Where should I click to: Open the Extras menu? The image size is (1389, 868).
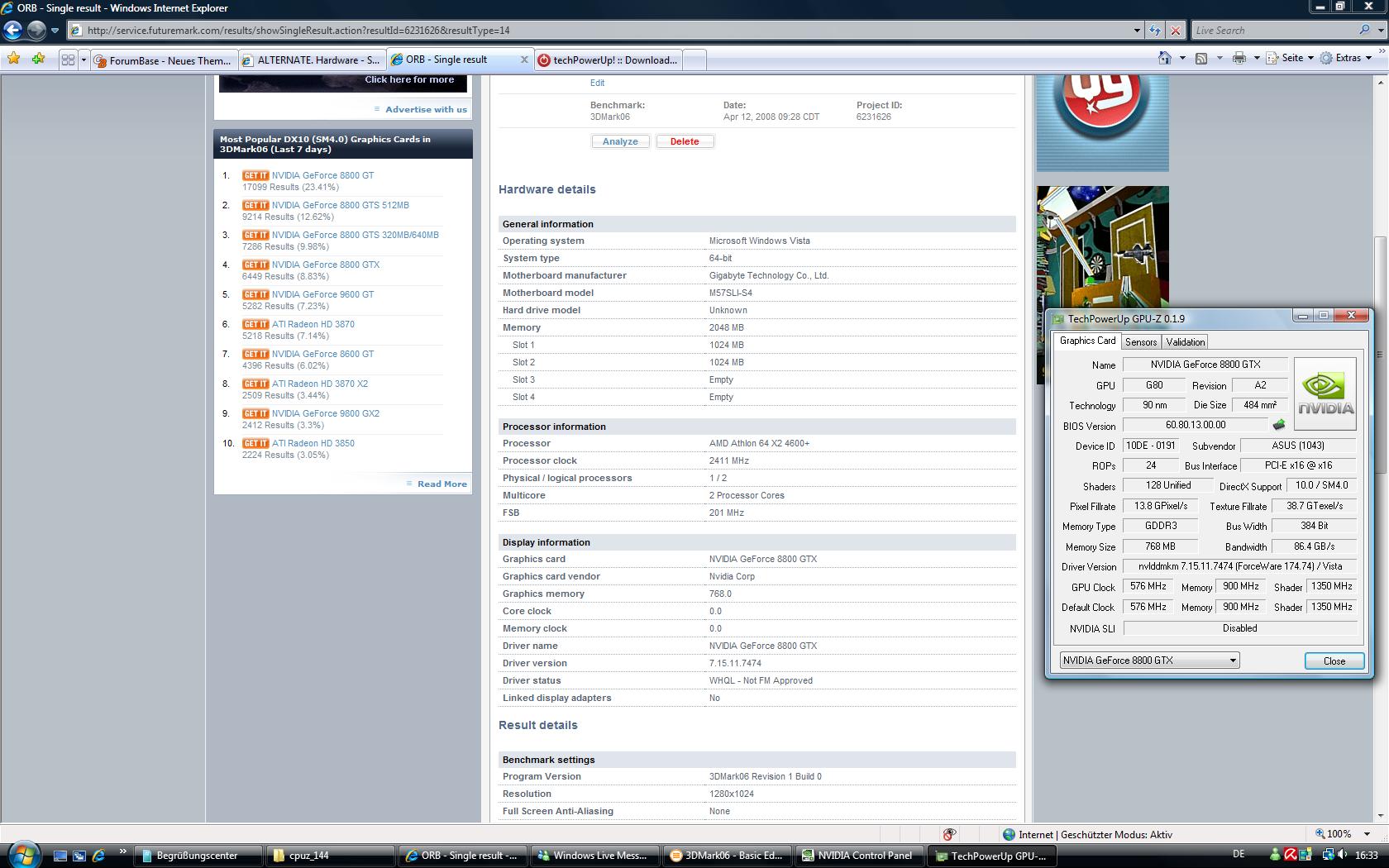pos(1346,58)
